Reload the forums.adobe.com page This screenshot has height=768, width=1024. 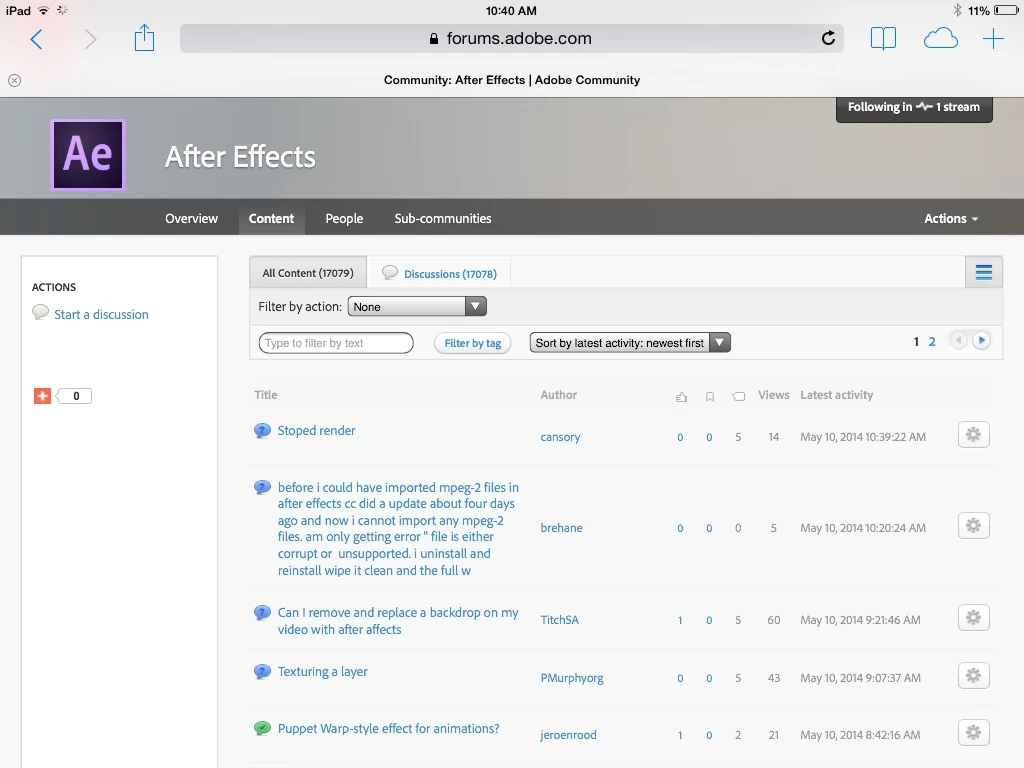tap(828, 39)
